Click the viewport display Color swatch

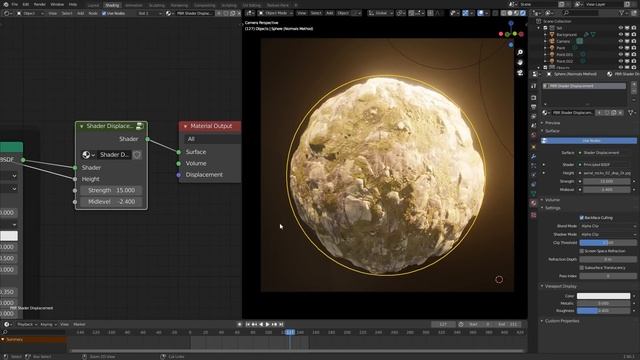pos(603,296)
